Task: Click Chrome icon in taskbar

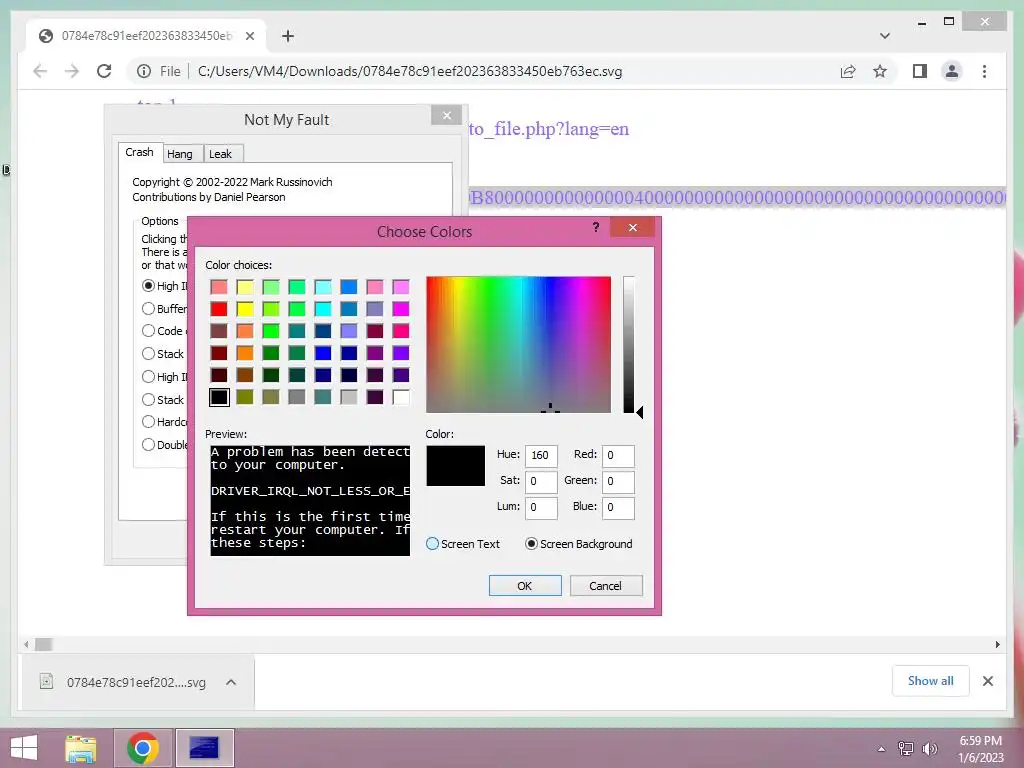Action: tap(143, 748)
